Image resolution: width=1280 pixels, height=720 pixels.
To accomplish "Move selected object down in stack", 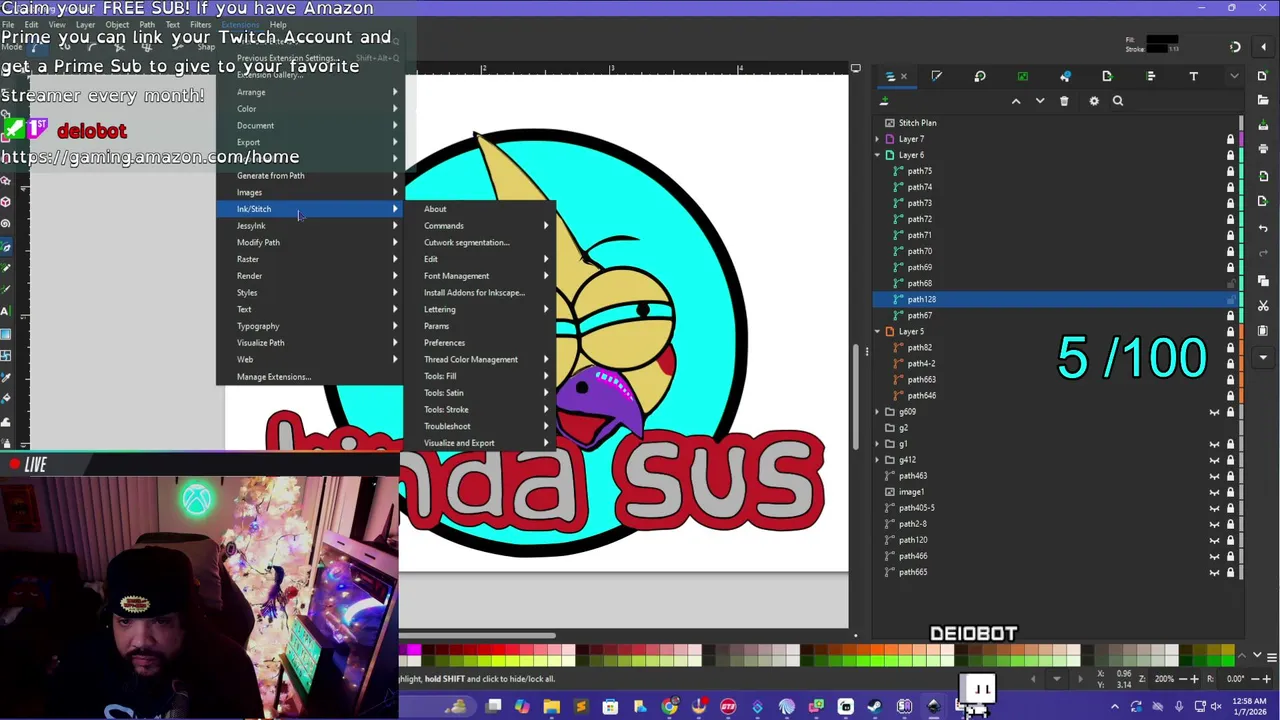I will click(1040, 101).
